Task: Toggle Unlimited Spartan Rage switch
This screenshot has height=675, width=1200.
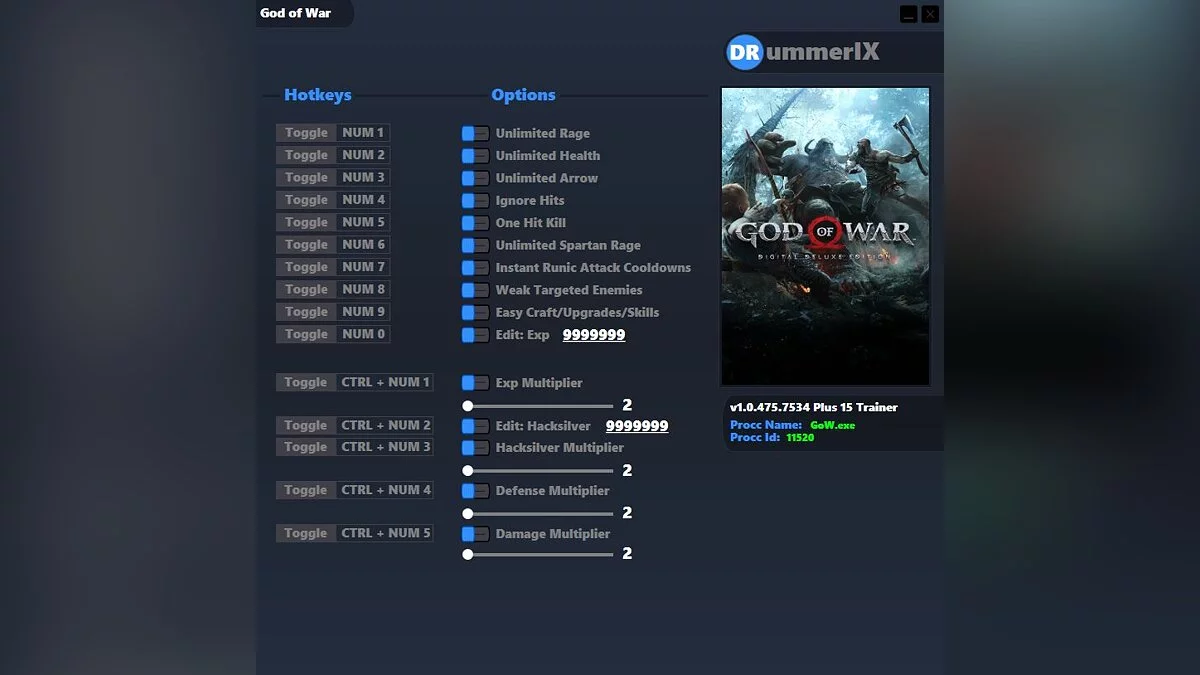Action: pos(475,245)
